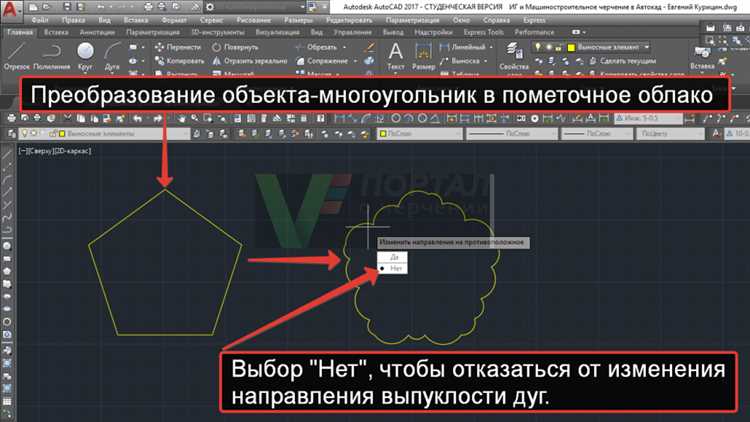The image size is (750, 422).
Task: Toggle layer freeze sun icon in ribbon
Action: (x=549, y=47)
